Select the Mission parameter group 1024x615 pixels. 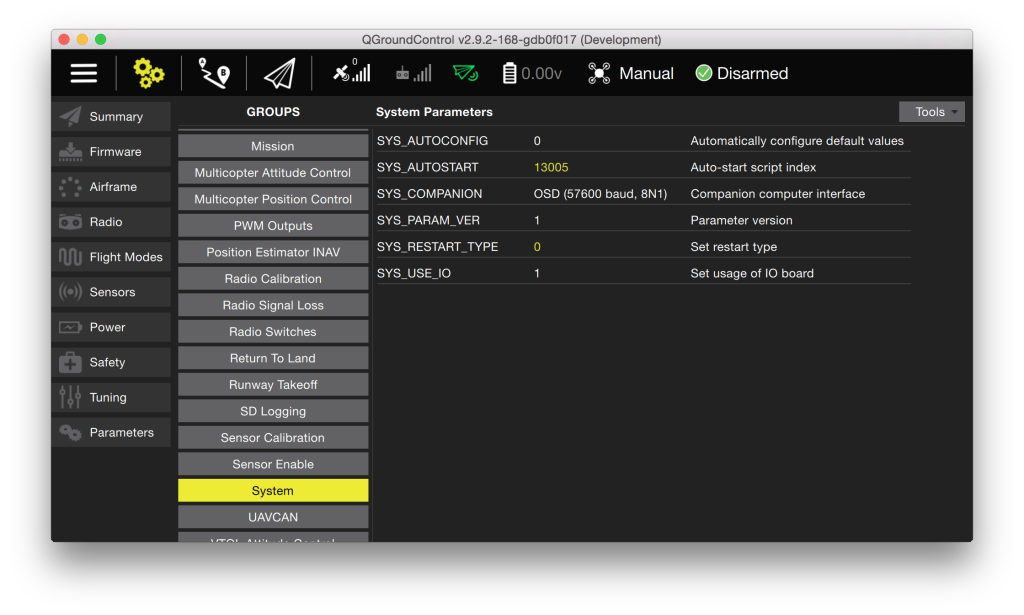273,146
